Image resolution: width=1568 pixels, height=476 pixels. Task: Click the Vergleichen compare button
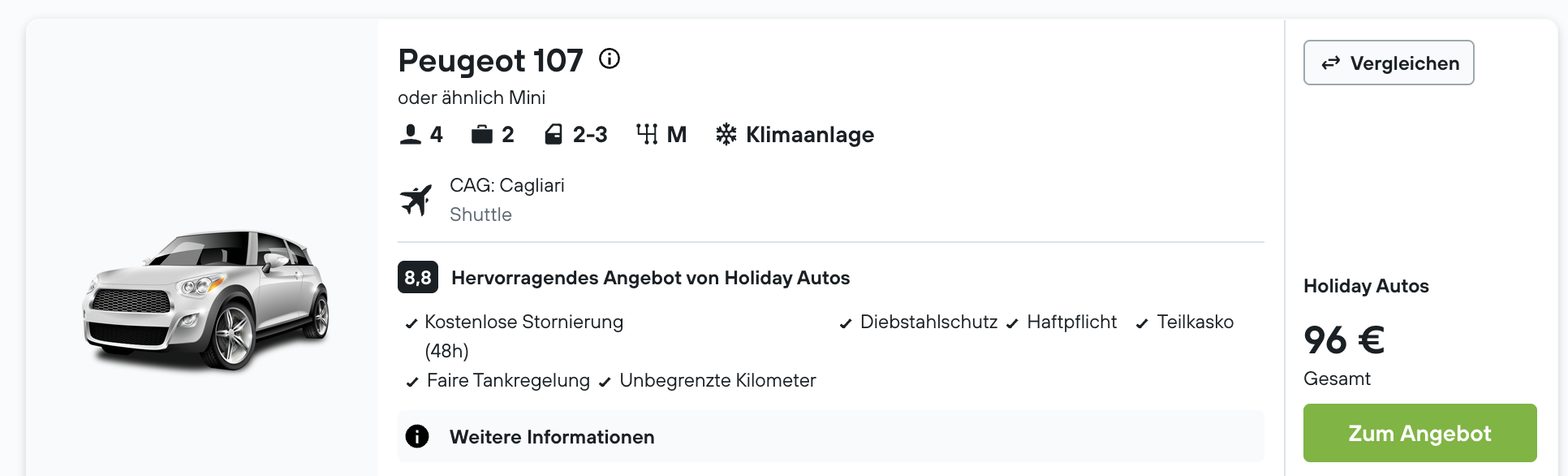pyautogui.click(x=1389, y=63)
